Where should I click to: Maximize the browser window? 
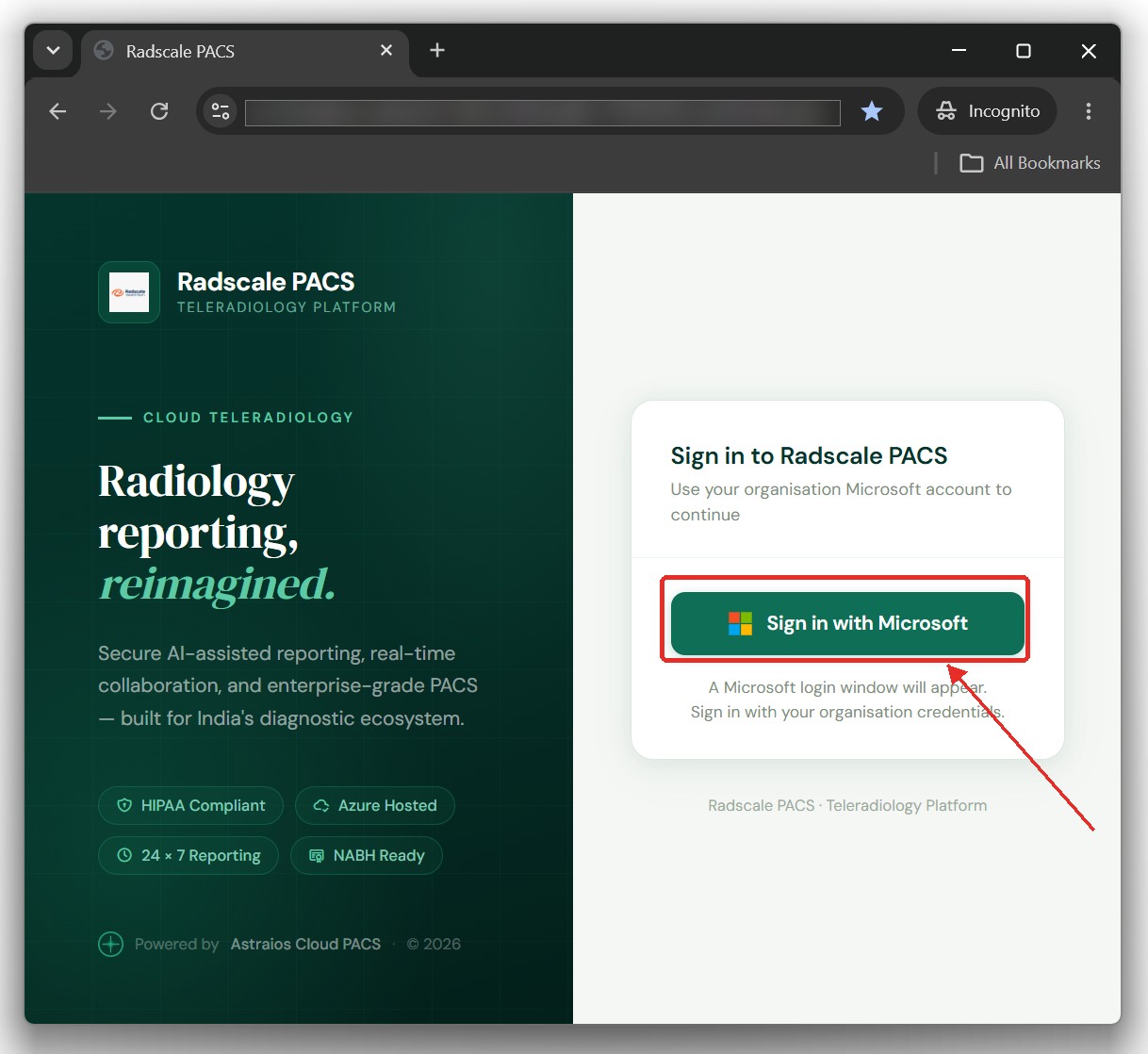coord(1024,50)
